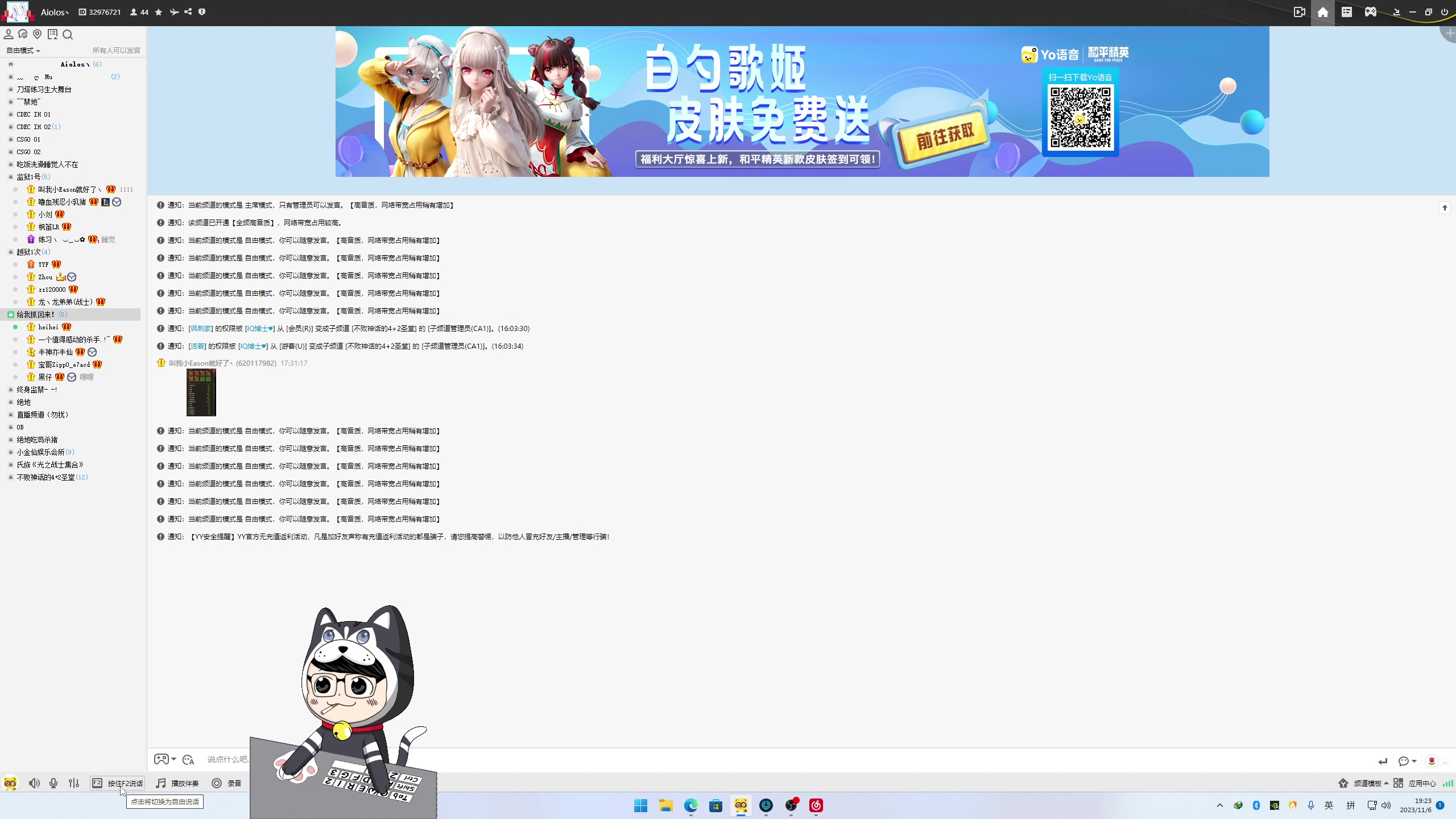Open 自由模式 dropdown
1456x819 pixels.
point(23,51)
